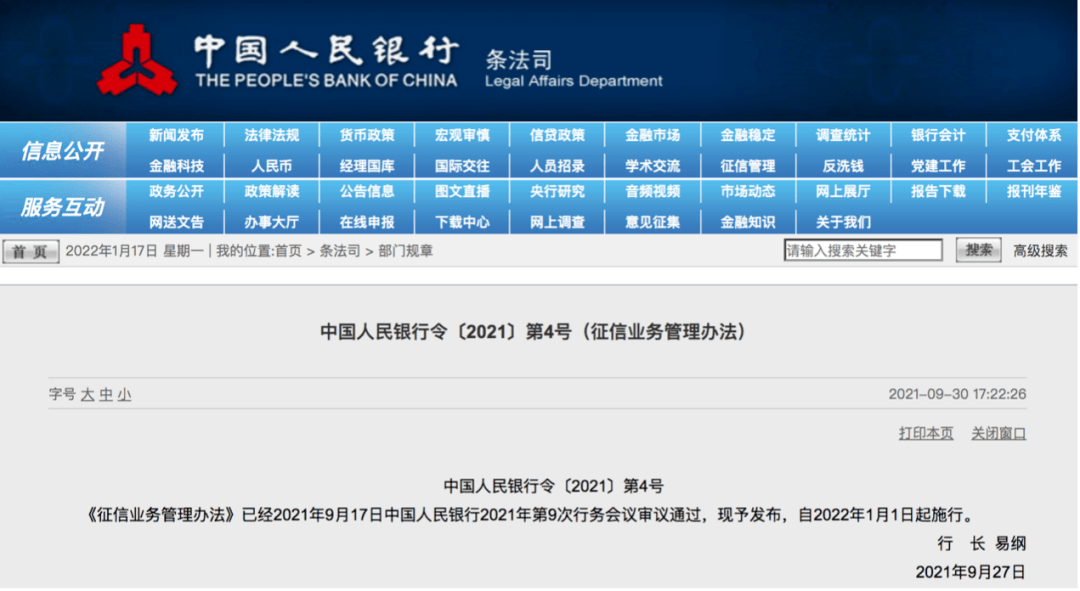The image size is (1080, 591).
Task: Select 信贷政策 in navigation
Action: [557, 135]
